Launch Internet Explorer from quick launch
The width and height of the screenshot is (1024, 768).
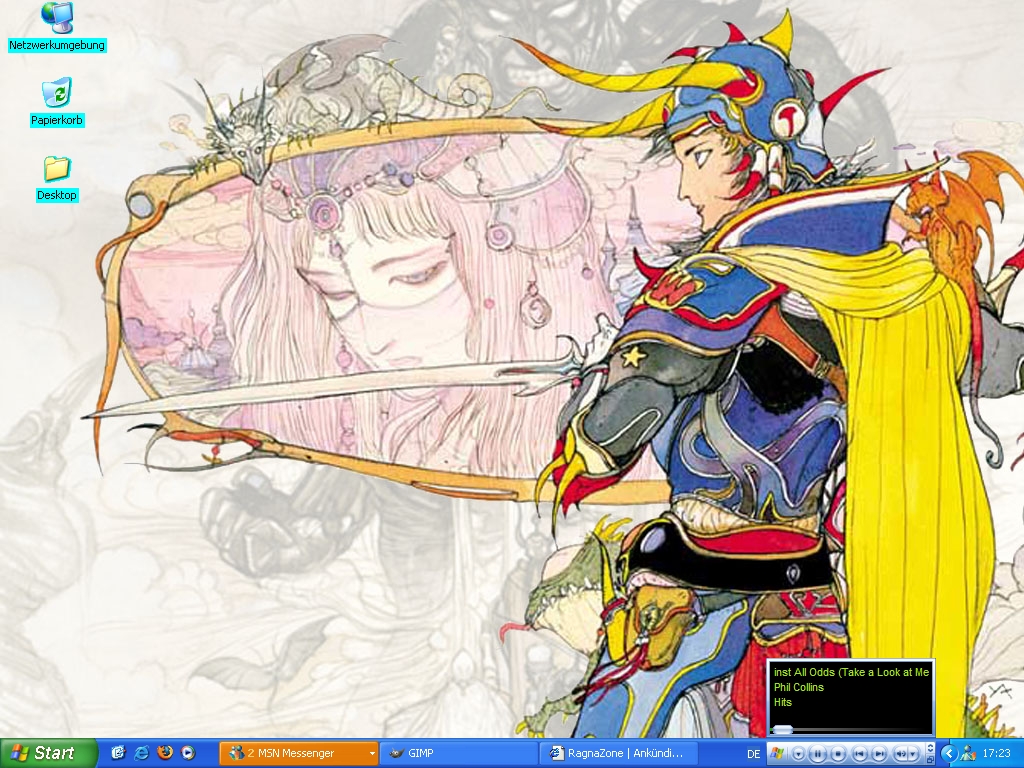(141, 753)
